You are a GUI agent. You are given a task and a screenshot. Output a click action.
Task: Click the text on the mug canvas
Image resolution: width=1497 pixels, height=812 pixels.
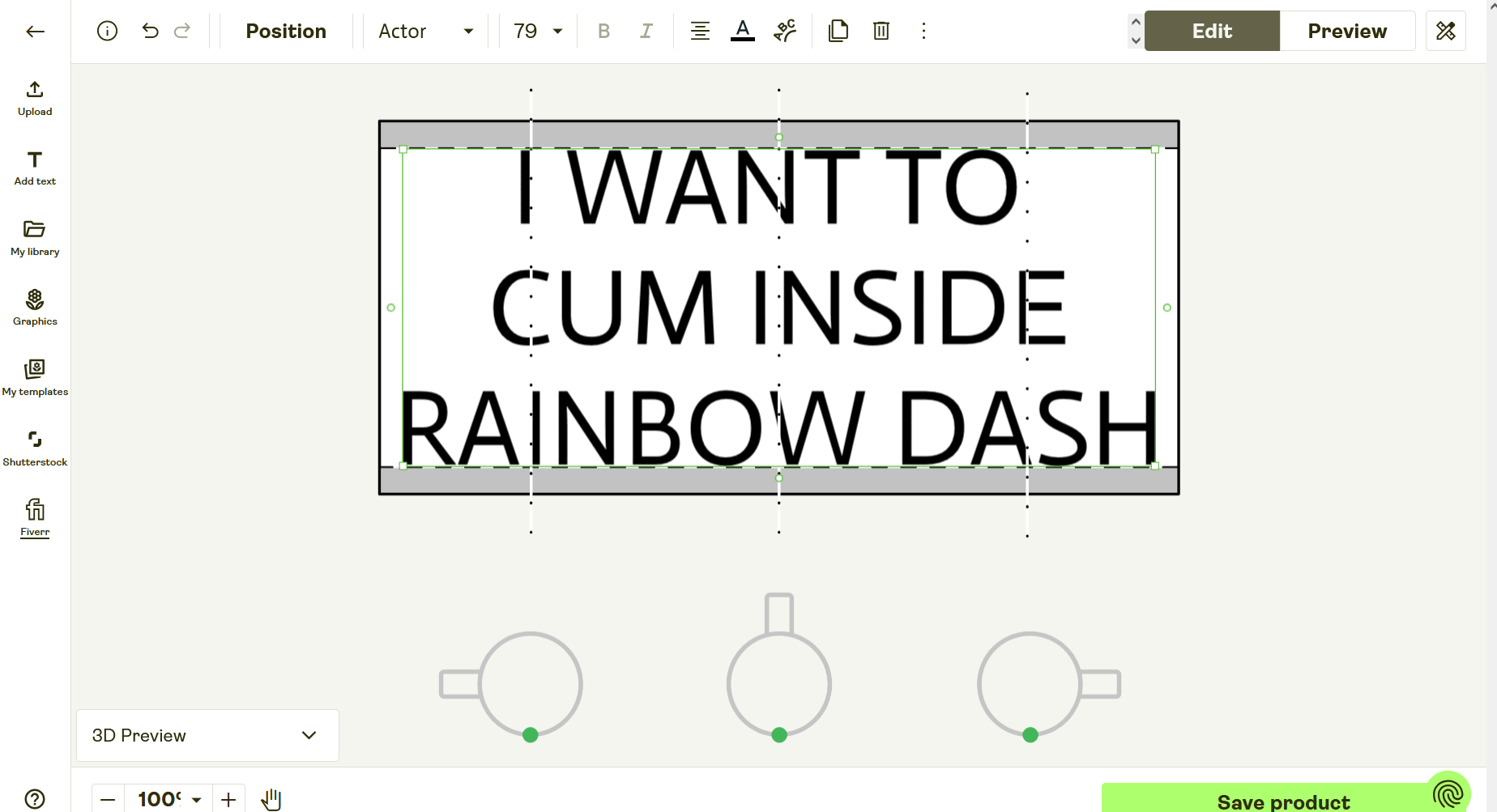[778, 308]
